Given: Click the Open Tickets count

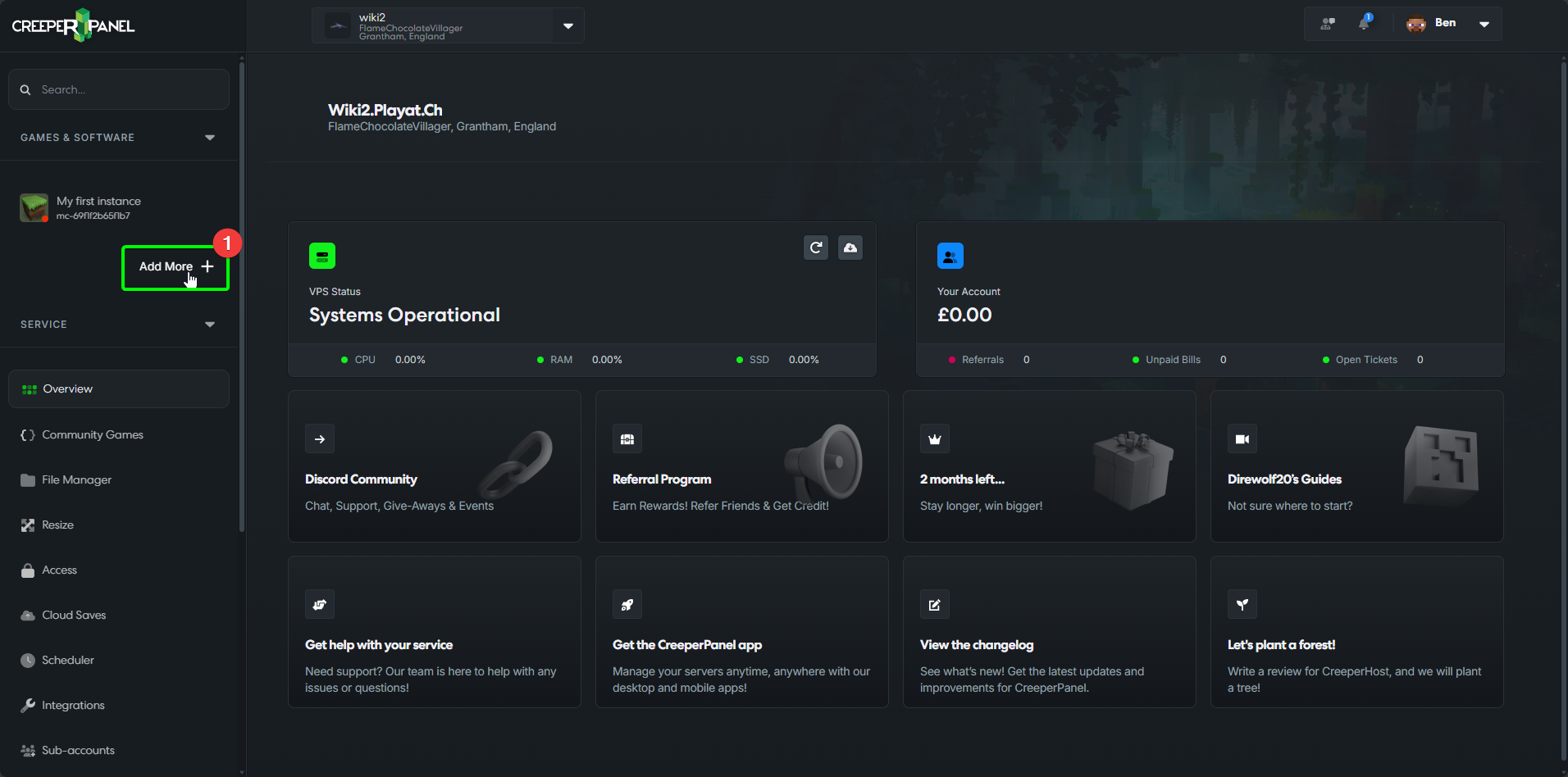Looking at the screenshot, I should pyautogui.click(x=1373, y=360).
